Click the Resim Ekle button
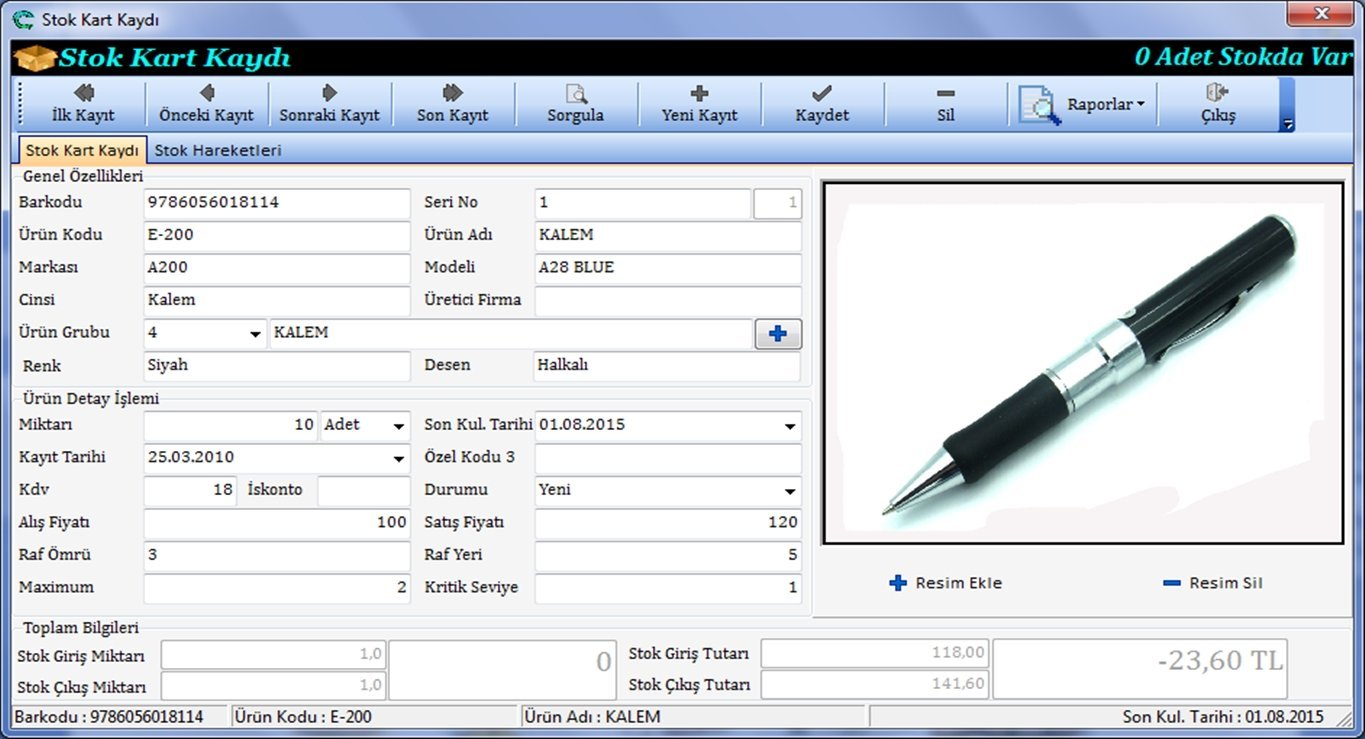Viewport: 1365px width, 739px height. [x=945, y=583]
